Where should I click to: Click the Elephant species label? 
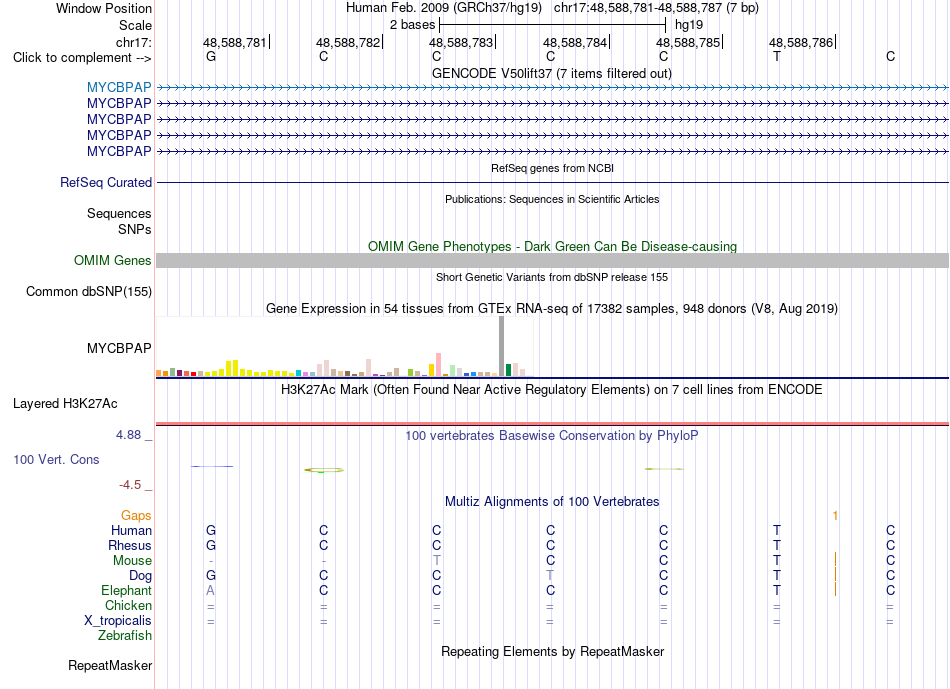[127, 591]
